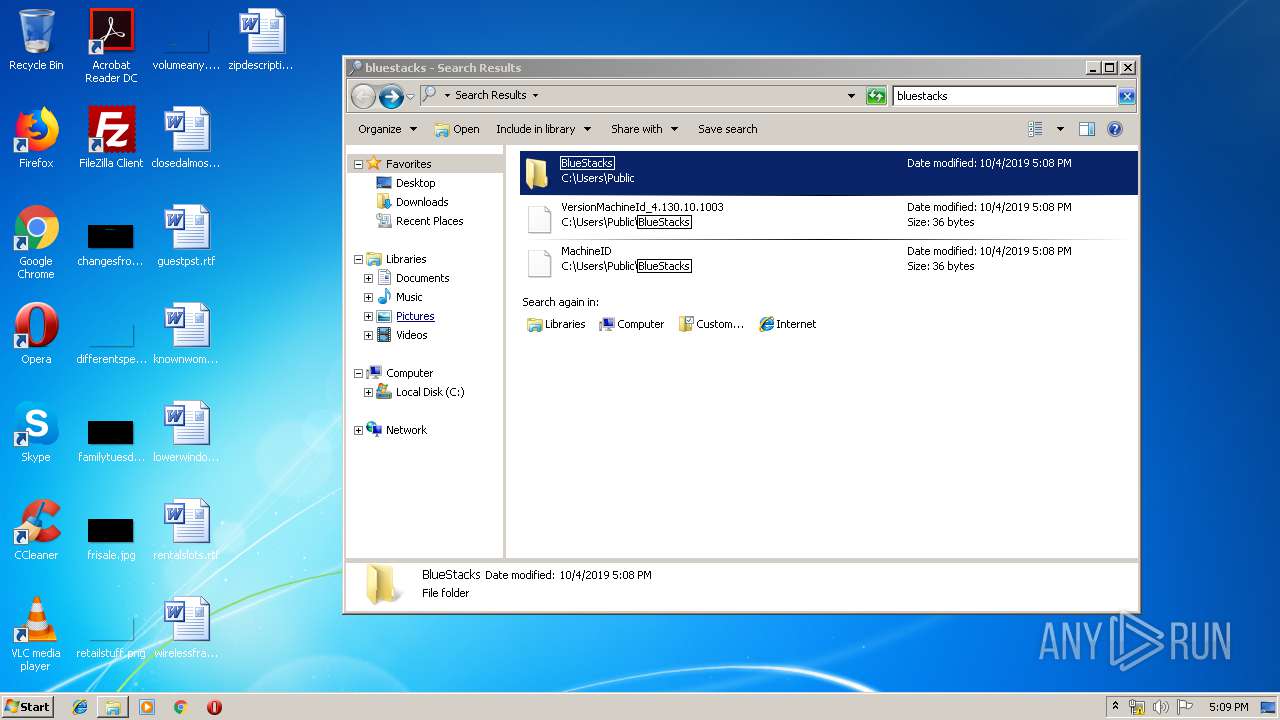
Task: Select frisale.jpg file on desktop
Action: pos(111,538)
